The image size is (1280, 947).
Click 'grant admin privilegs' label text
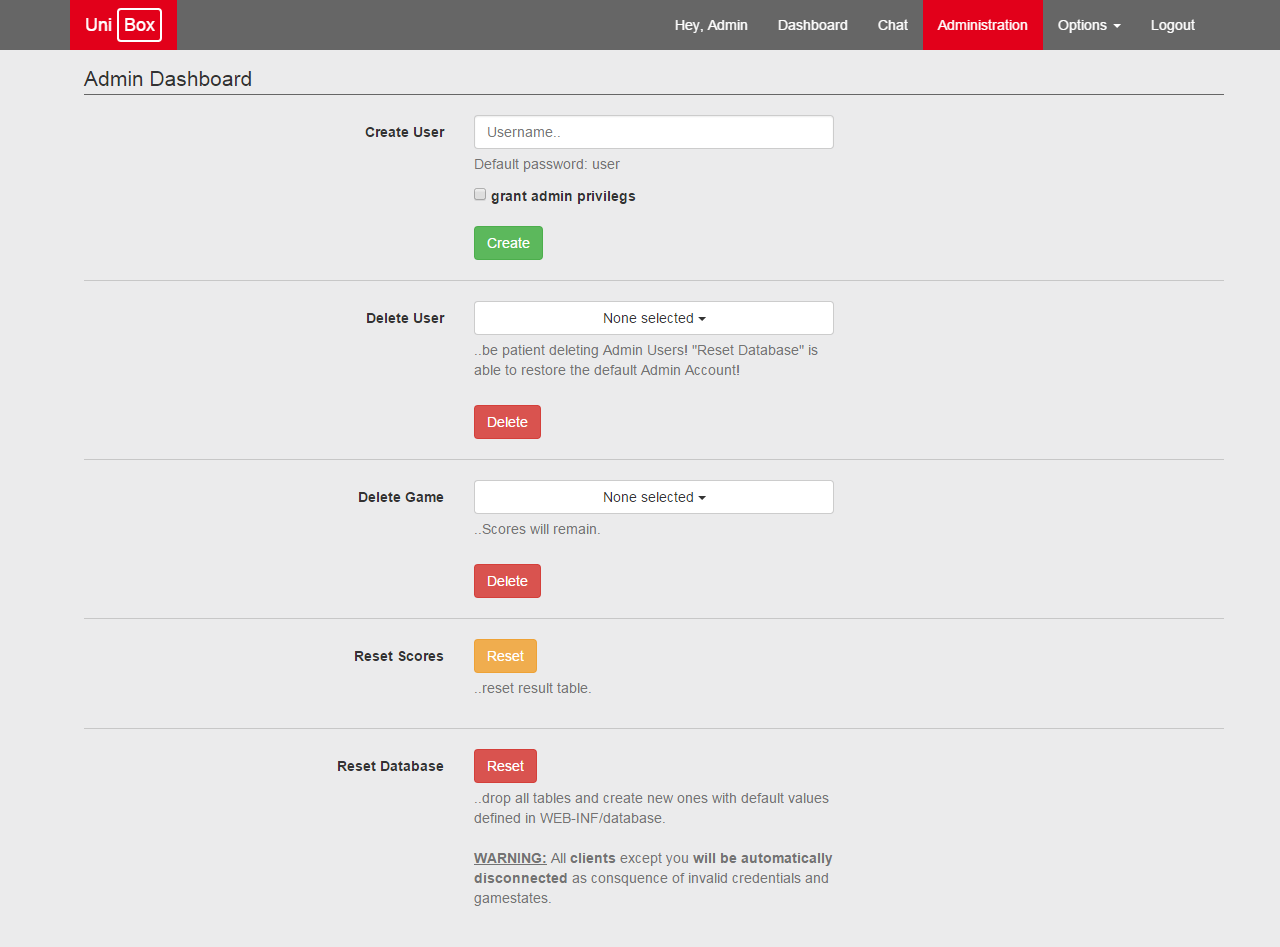coord(563,196)
